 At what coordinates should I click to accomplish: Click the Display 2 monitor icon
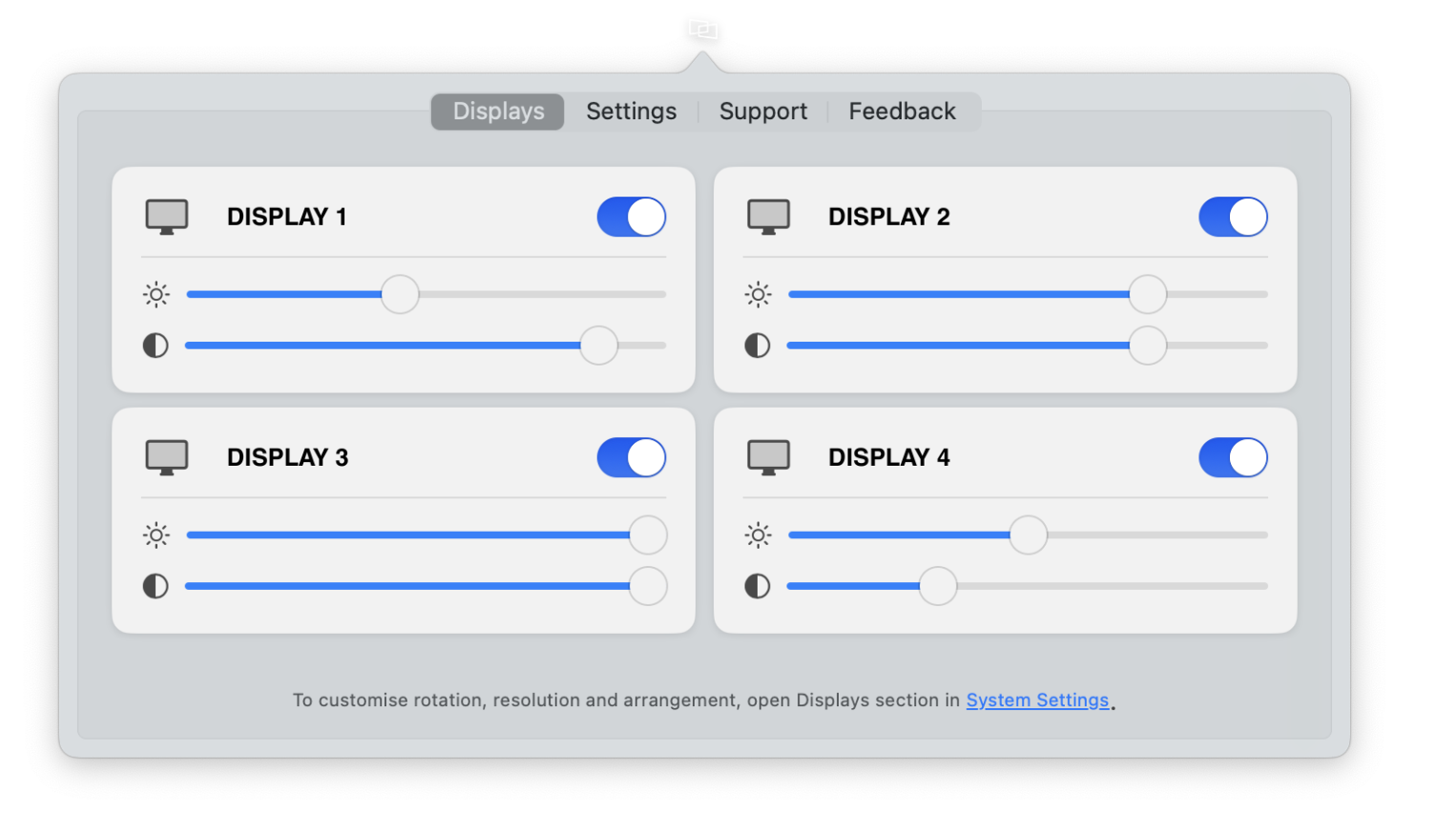pos(768,217)
